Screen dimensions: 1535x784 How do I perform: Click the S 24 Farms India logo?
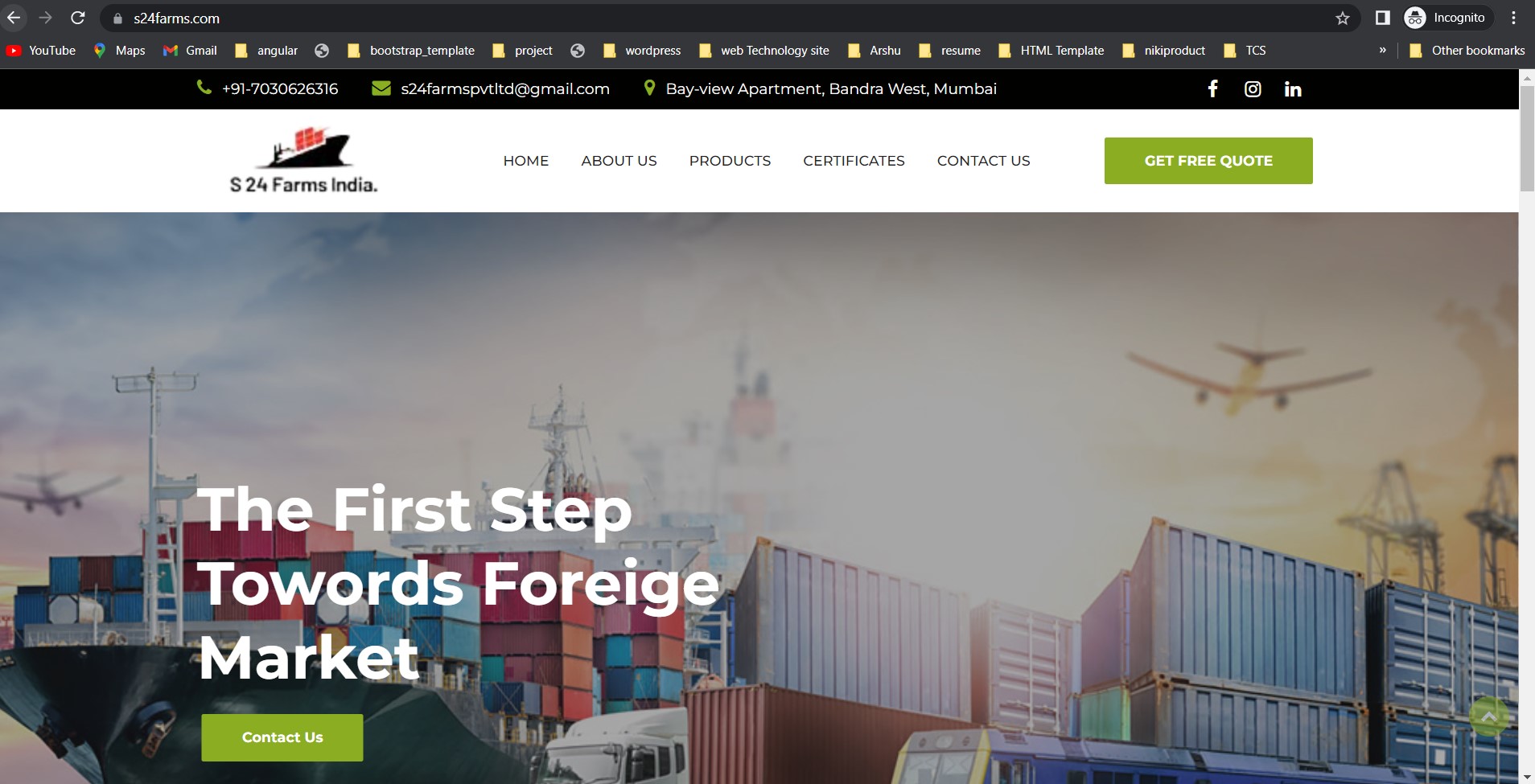point(303,160)
